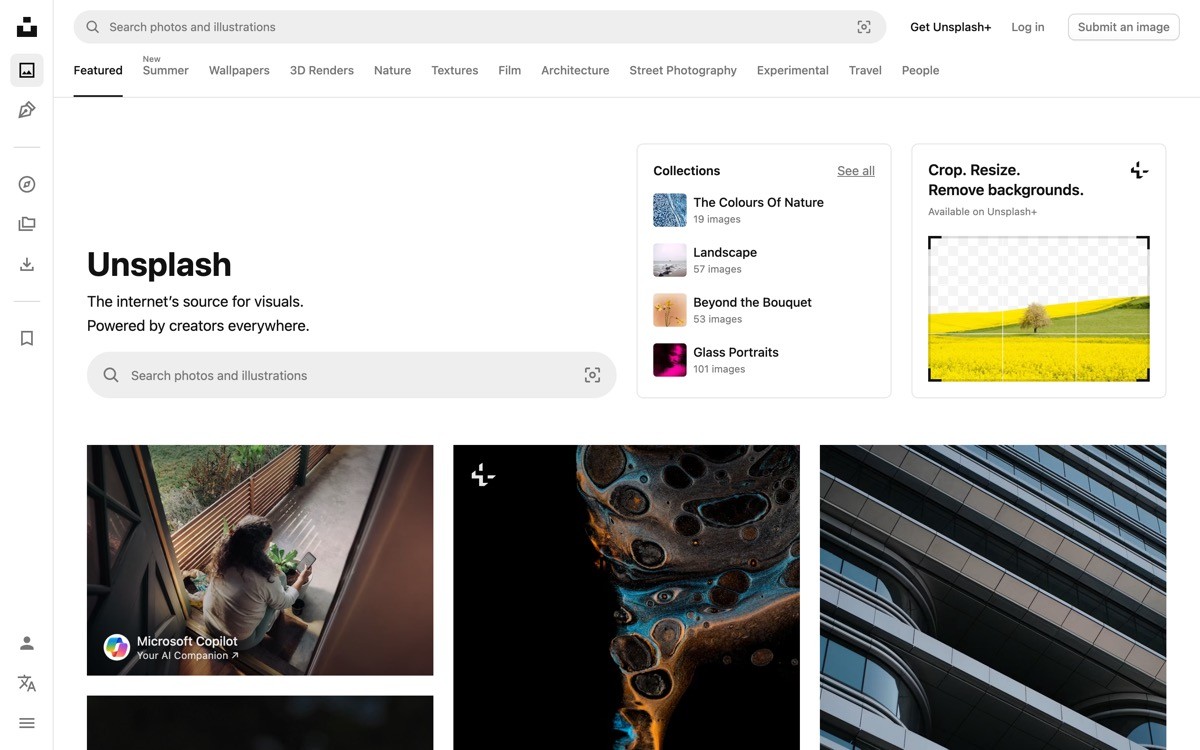
Task: Open the Film tab
Action: [x=510, y=70]
